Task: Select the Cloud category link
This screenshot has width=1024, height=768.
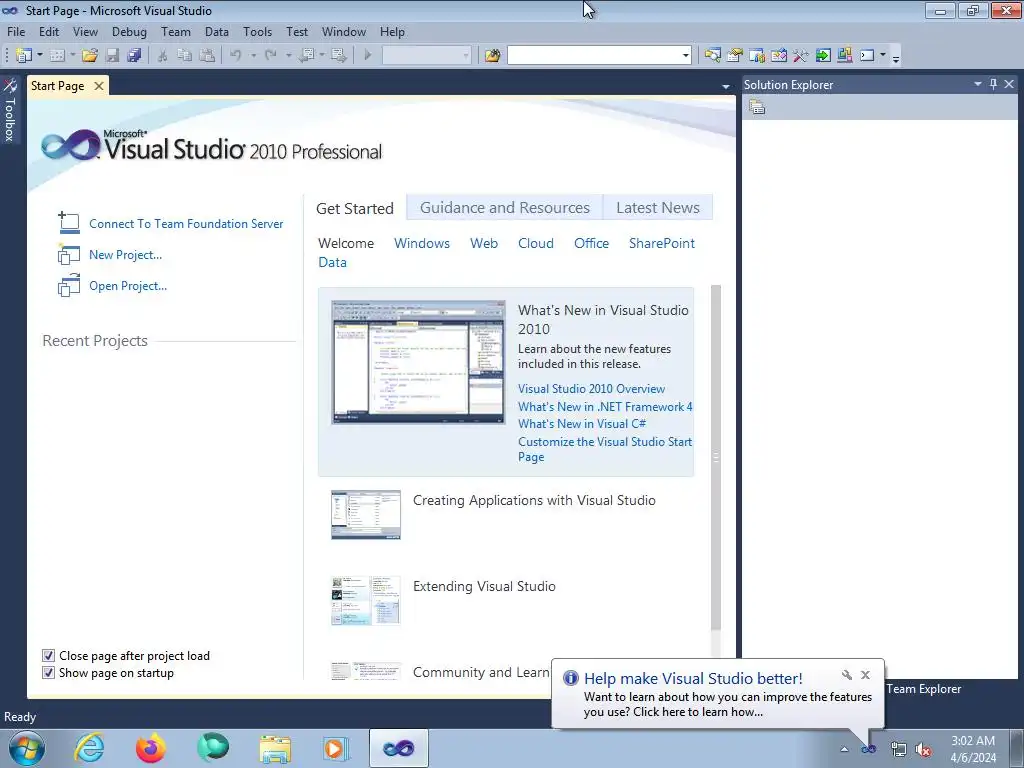Action: [536, 243]
